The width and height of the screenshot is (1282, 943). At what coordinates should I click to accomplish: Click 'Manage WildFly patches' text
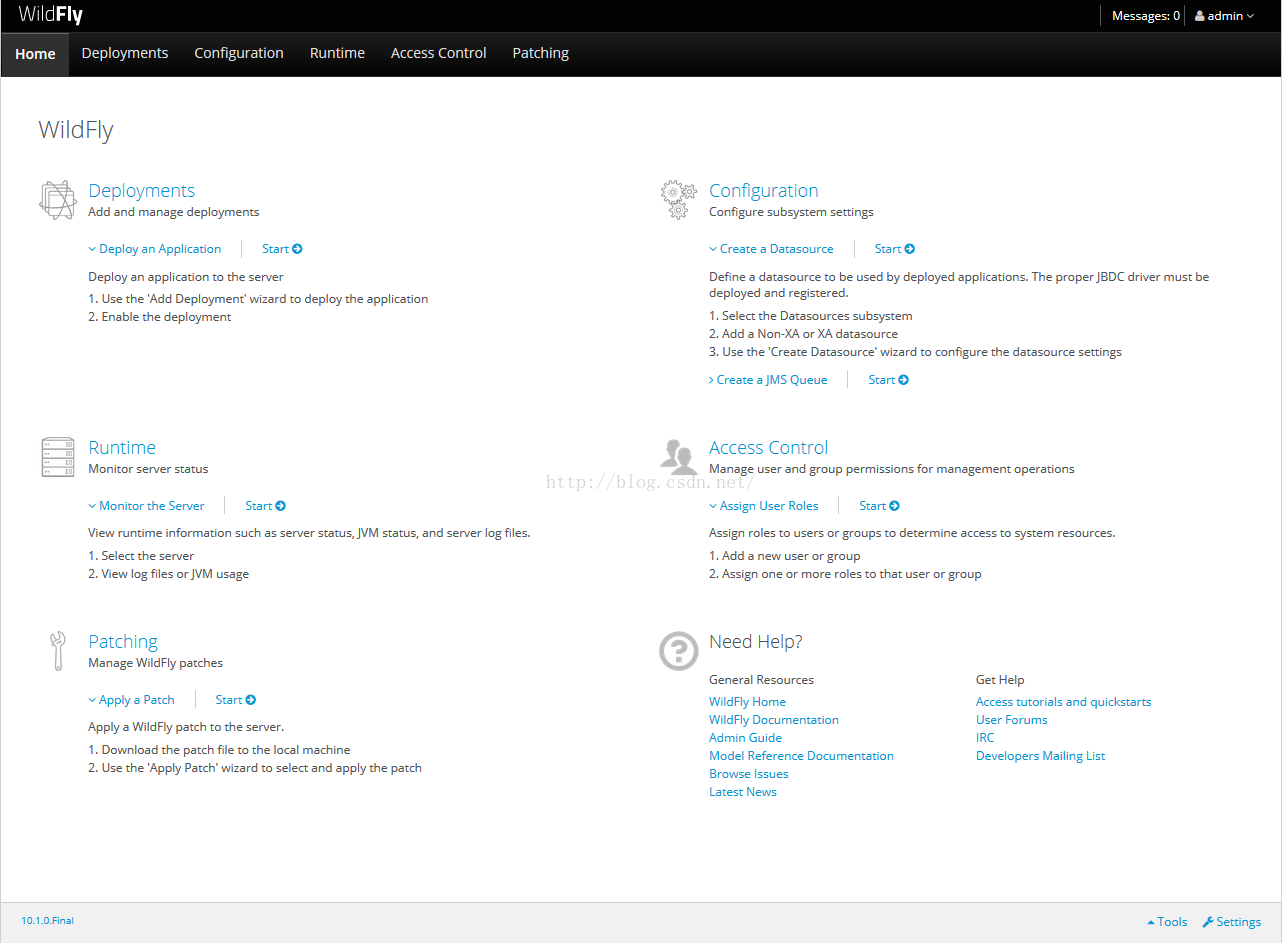156,663
